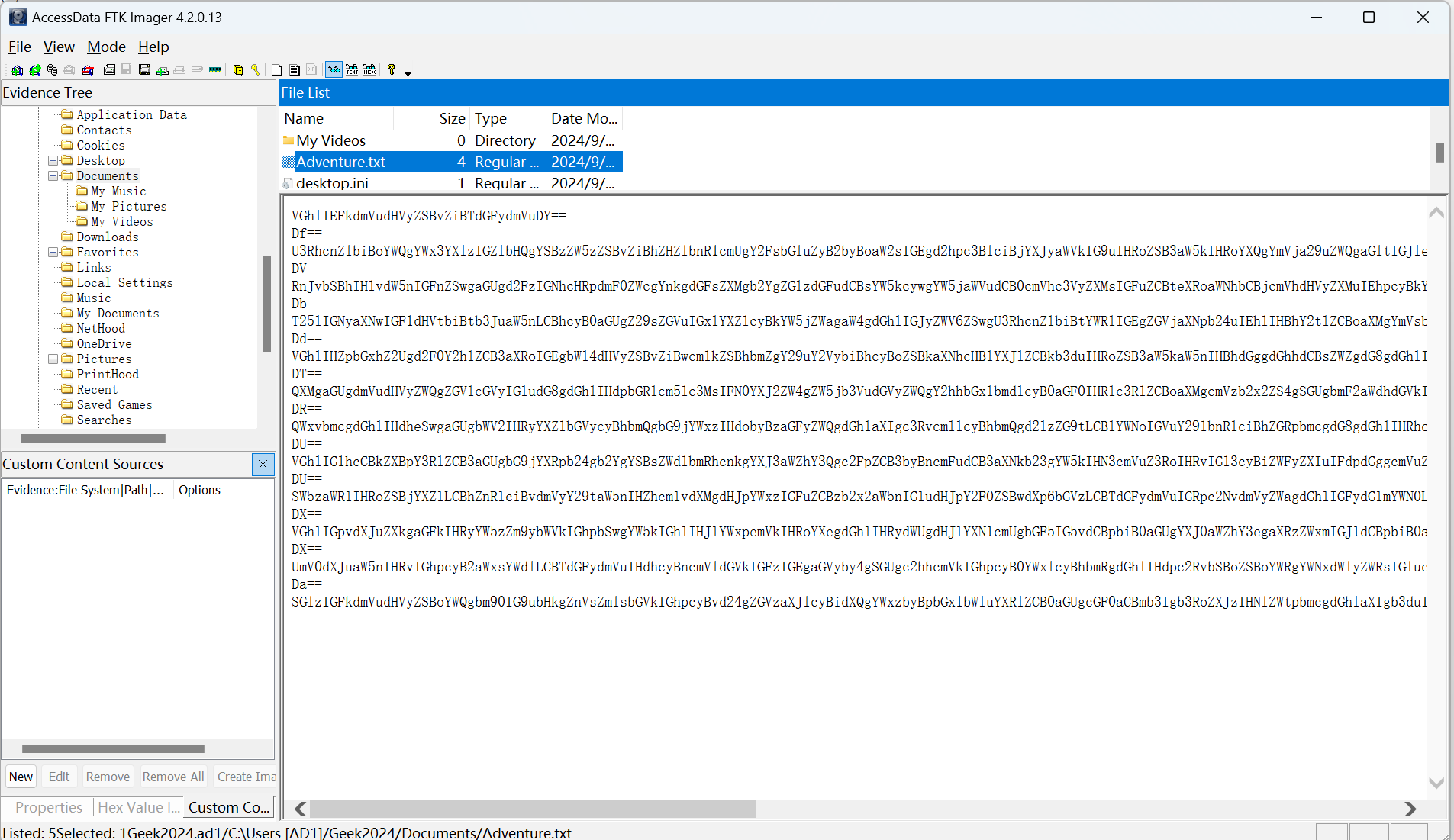
Task: Click the Export Directory Listing icon
Action: pos(311,69)
